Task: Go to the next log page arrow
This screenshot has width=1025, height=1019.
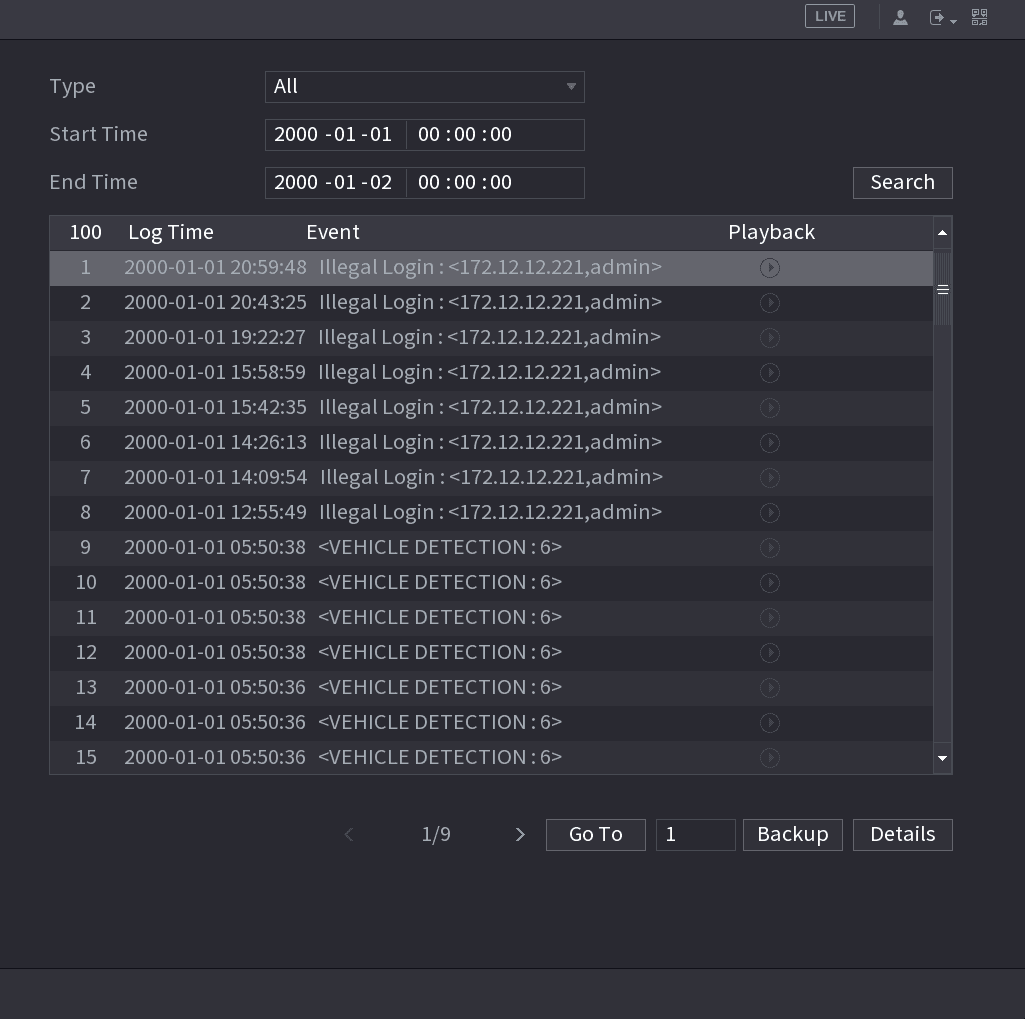Action: tap(520, 835)
